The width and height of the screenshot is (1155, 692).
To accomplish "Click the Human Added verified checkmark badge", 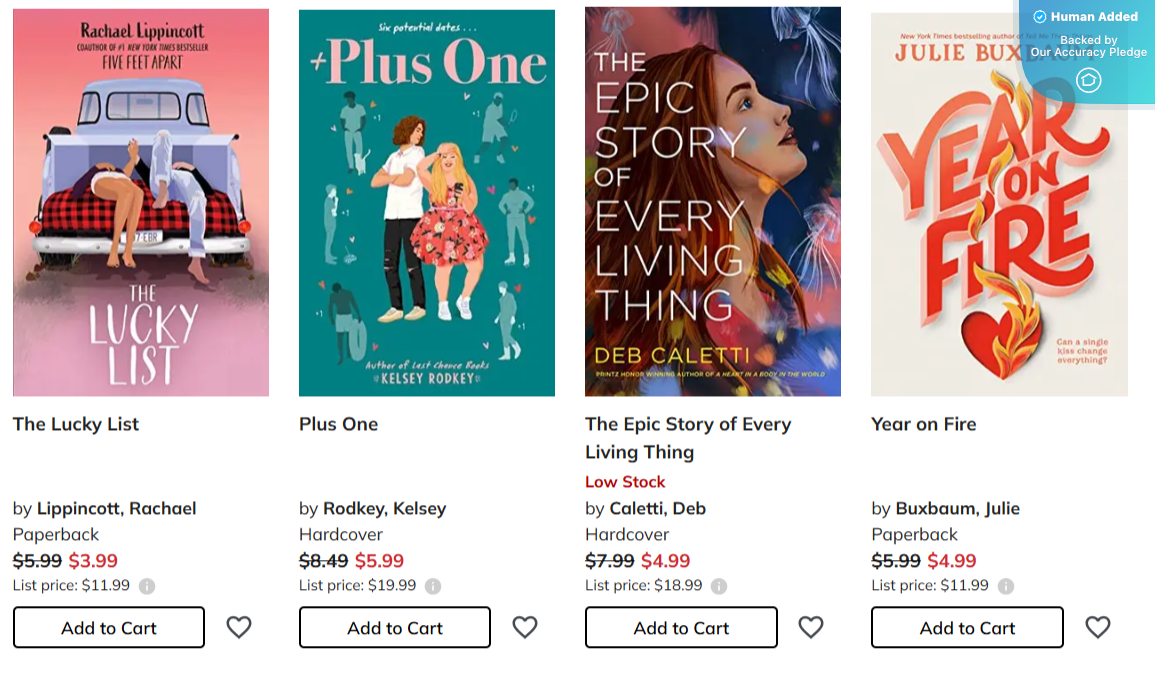I will (x=1040, y=16).
